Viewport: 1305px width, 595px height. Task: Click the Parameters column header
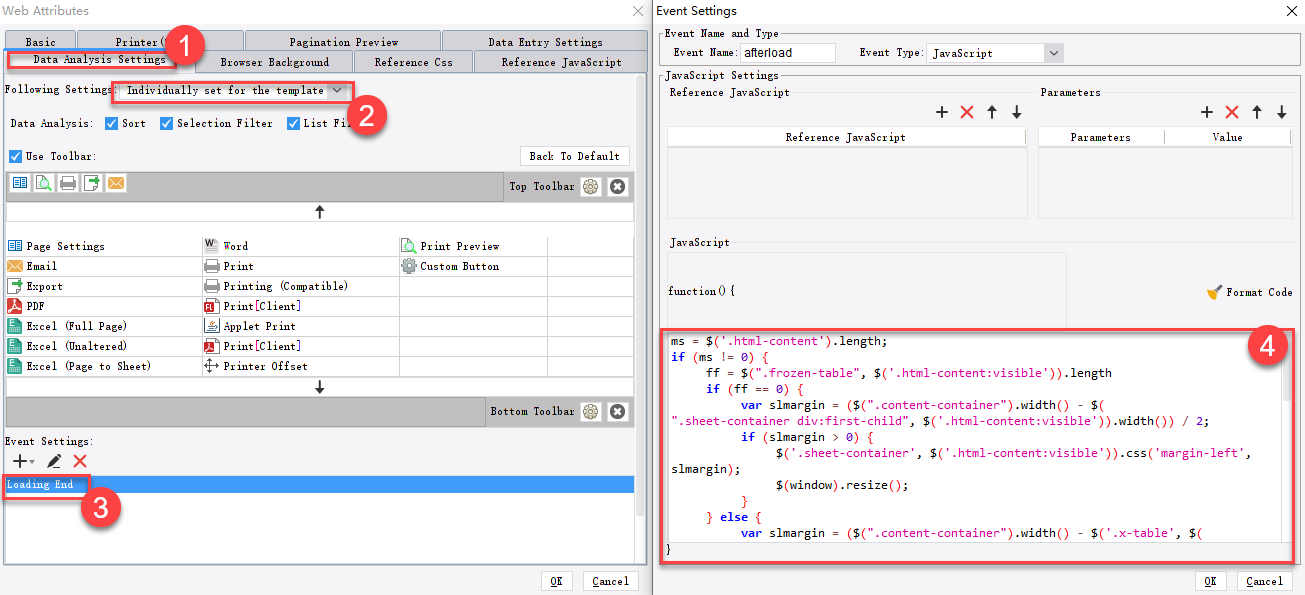coord(1101,137)
